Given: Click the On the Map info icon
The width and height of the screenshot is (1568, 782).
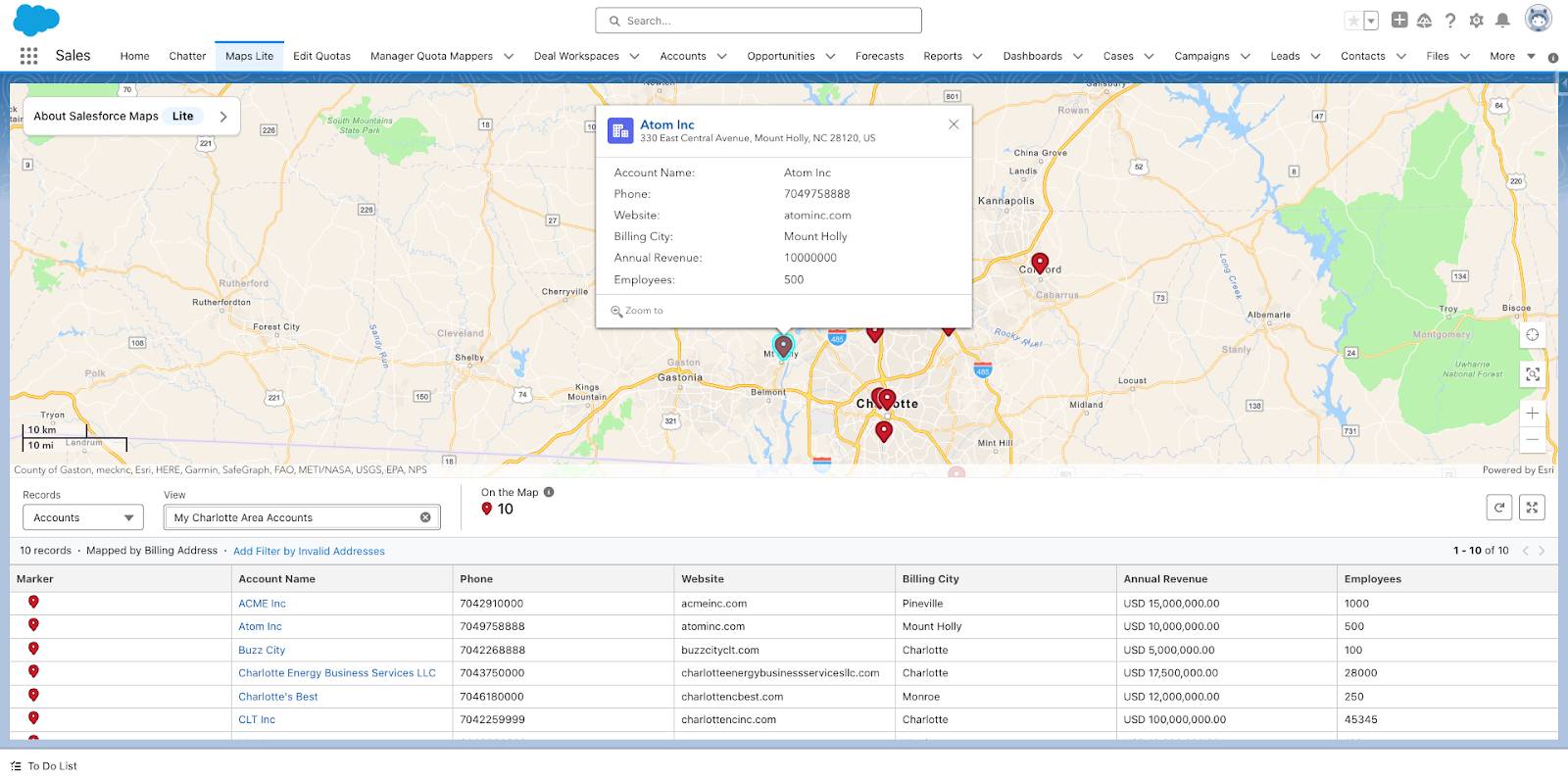Looking at the screenshot, I should coord(549,492).
